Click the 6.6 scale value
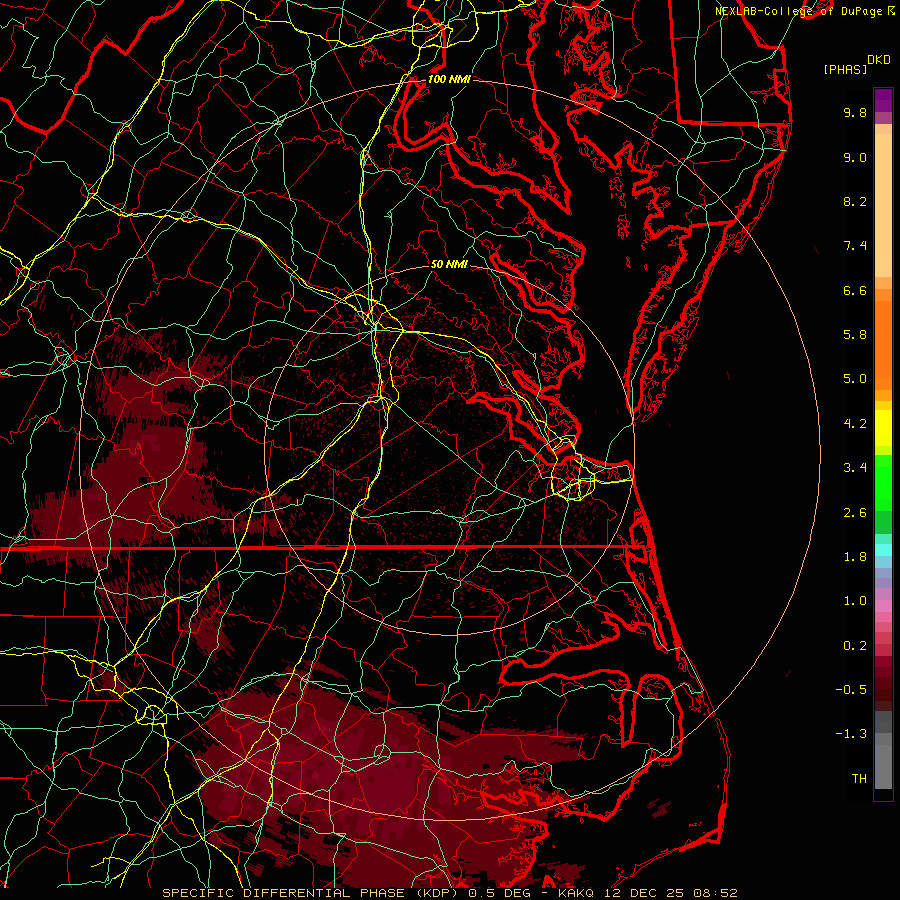The image size is (900, 900). [855, 290]
